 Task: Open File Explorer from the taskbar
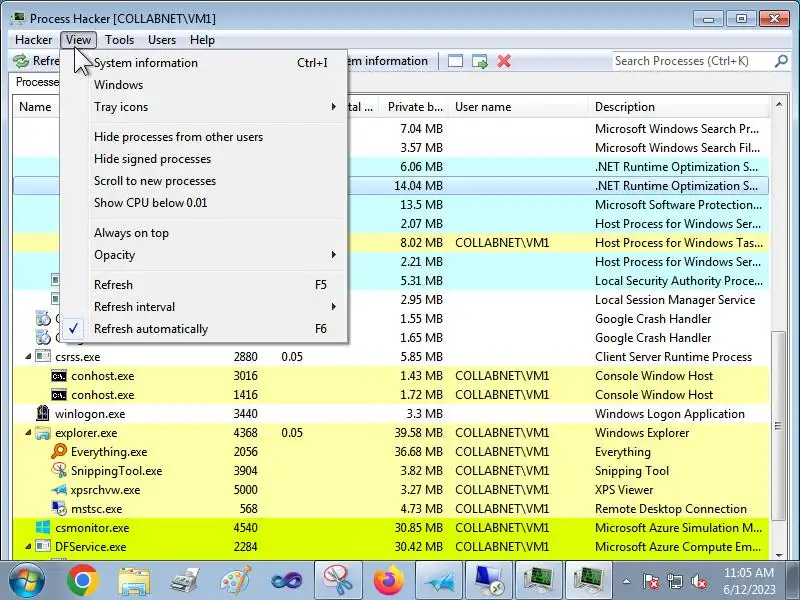click(x=134, y=581)
